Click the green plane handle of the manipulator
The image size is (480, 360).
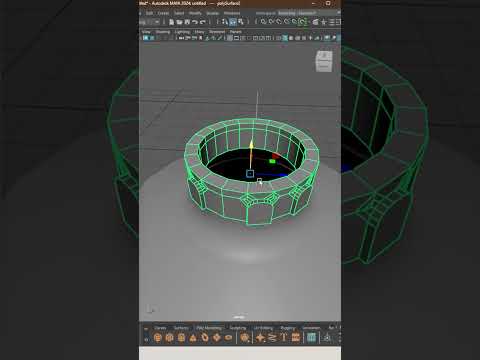click(272, 161)
